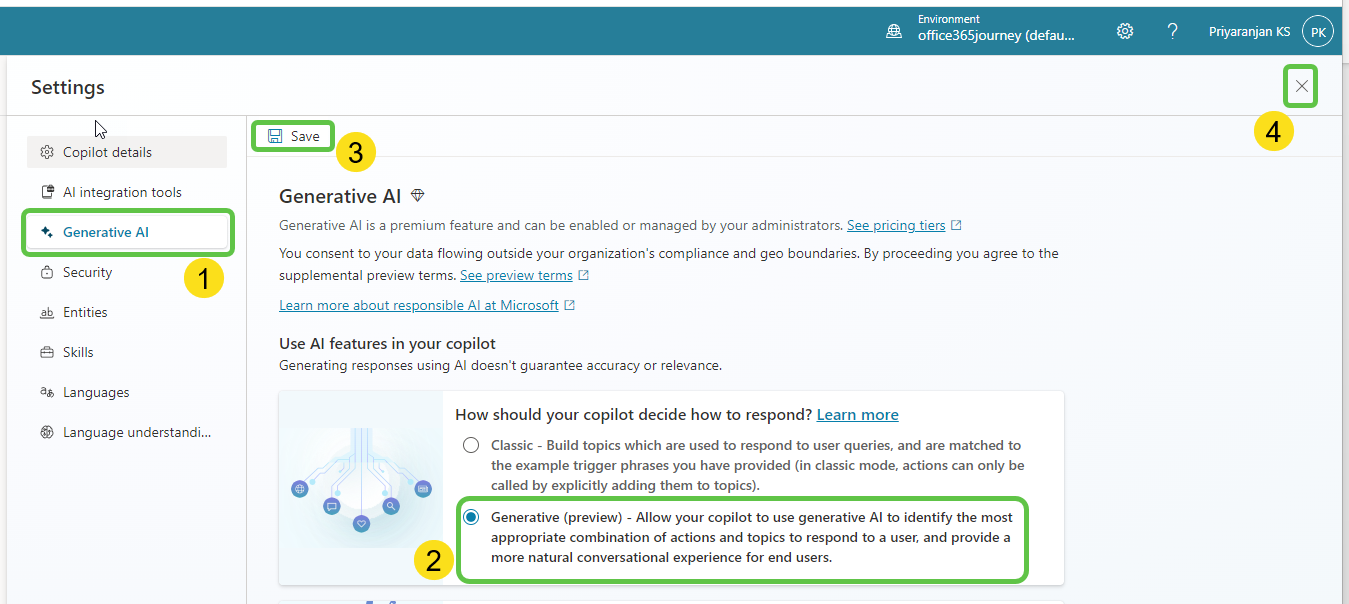Open the PK profile avatar menu

(1317, 30)
